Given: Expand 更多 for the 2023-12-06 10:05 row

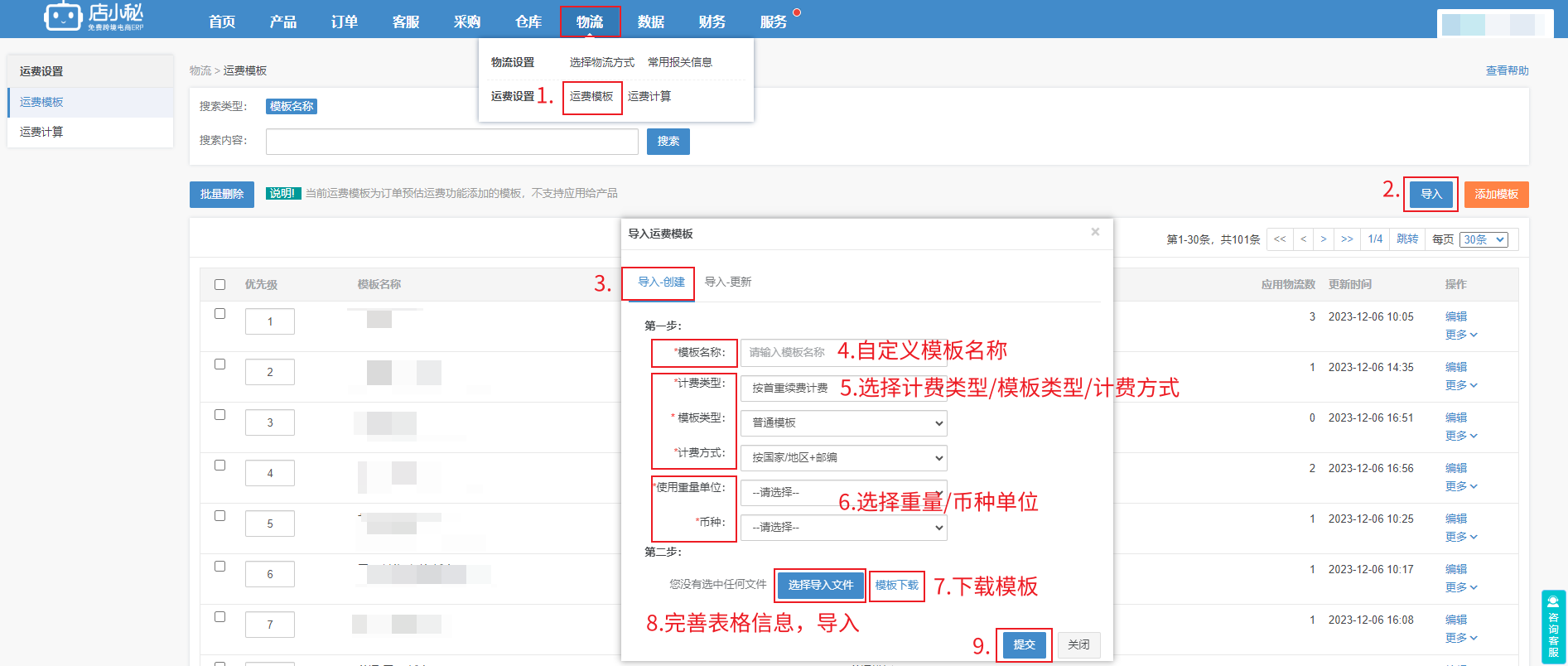Looking at the screenshot, I should [1461, 335].
